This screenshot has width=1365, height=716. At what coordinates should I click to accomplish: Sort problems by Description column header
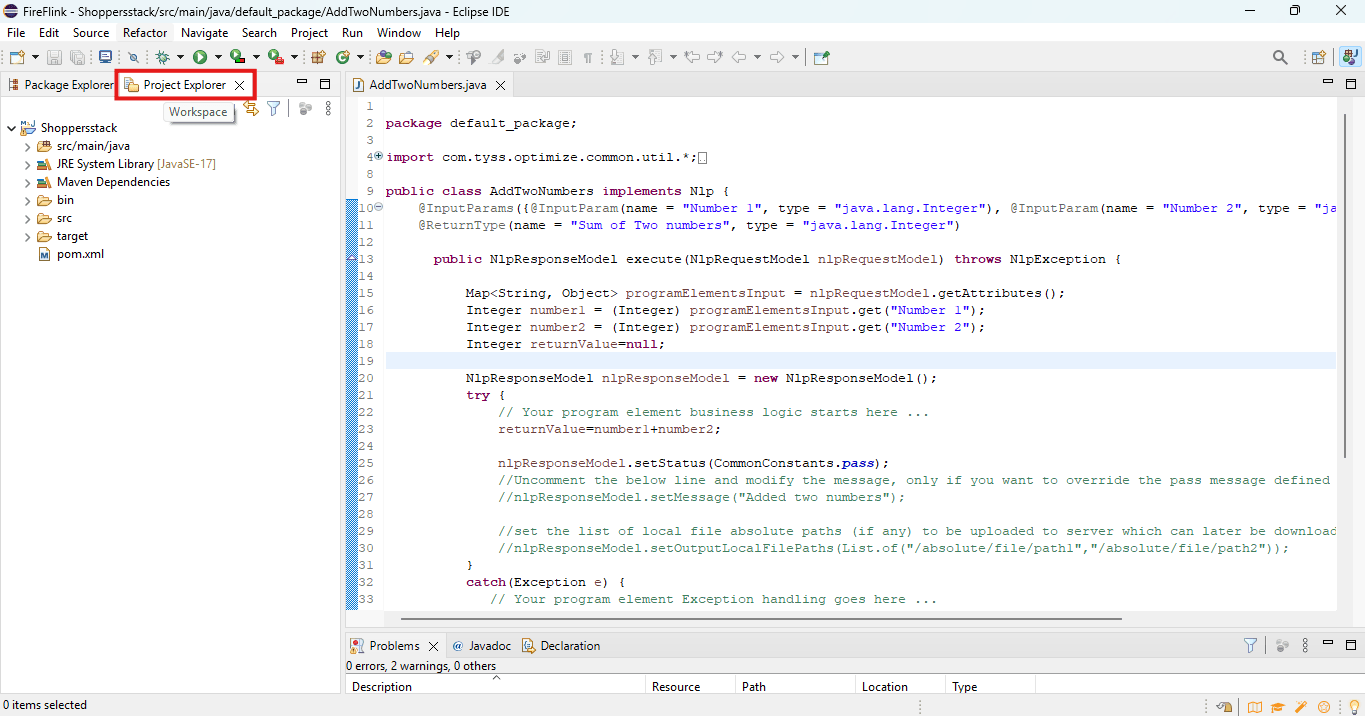pyautogui.click(x=496, y=687)
